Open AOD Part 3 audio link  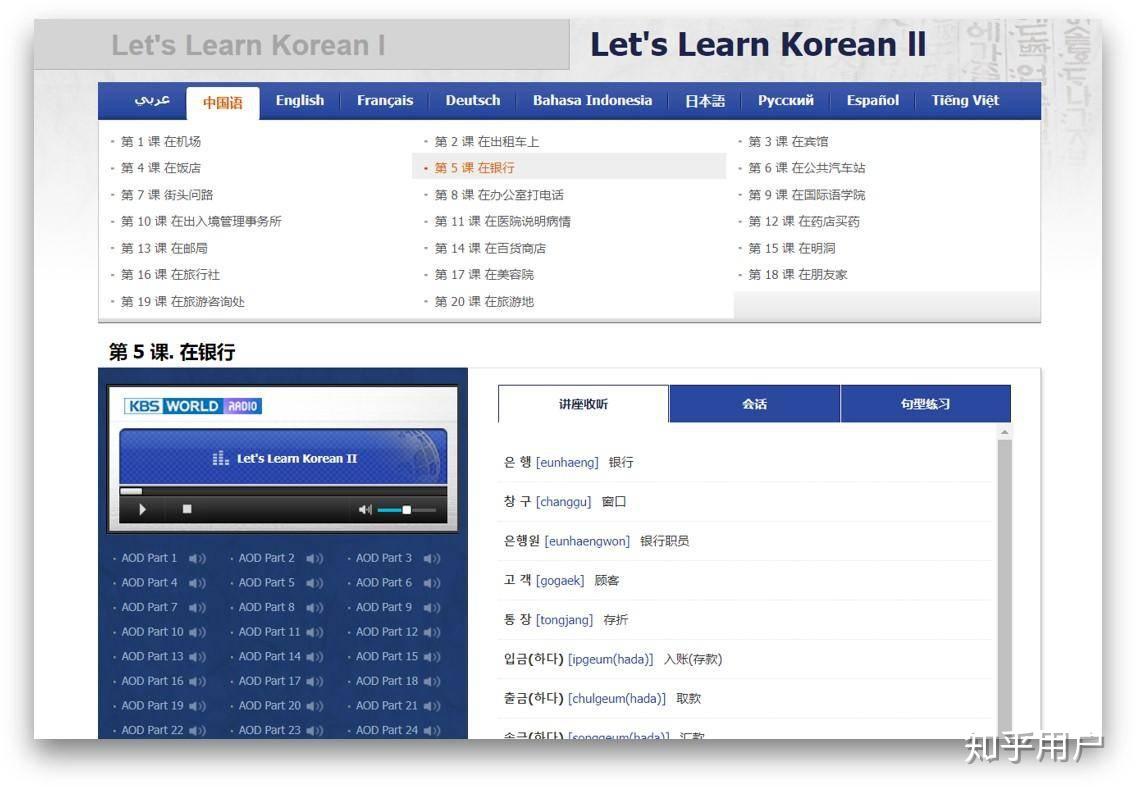click(x=383, y=558)
